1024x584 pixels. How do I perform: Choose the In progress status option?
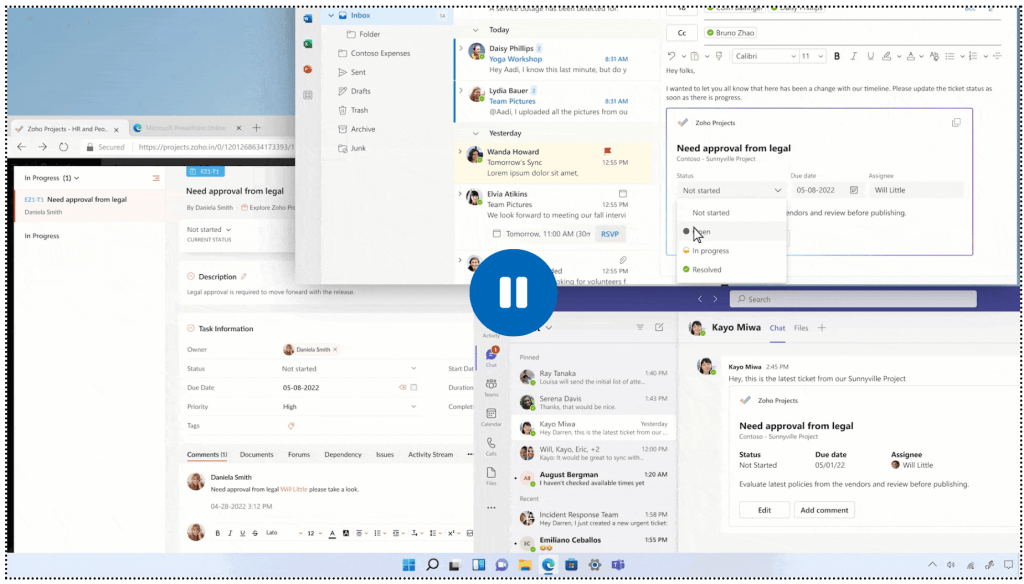710,251
